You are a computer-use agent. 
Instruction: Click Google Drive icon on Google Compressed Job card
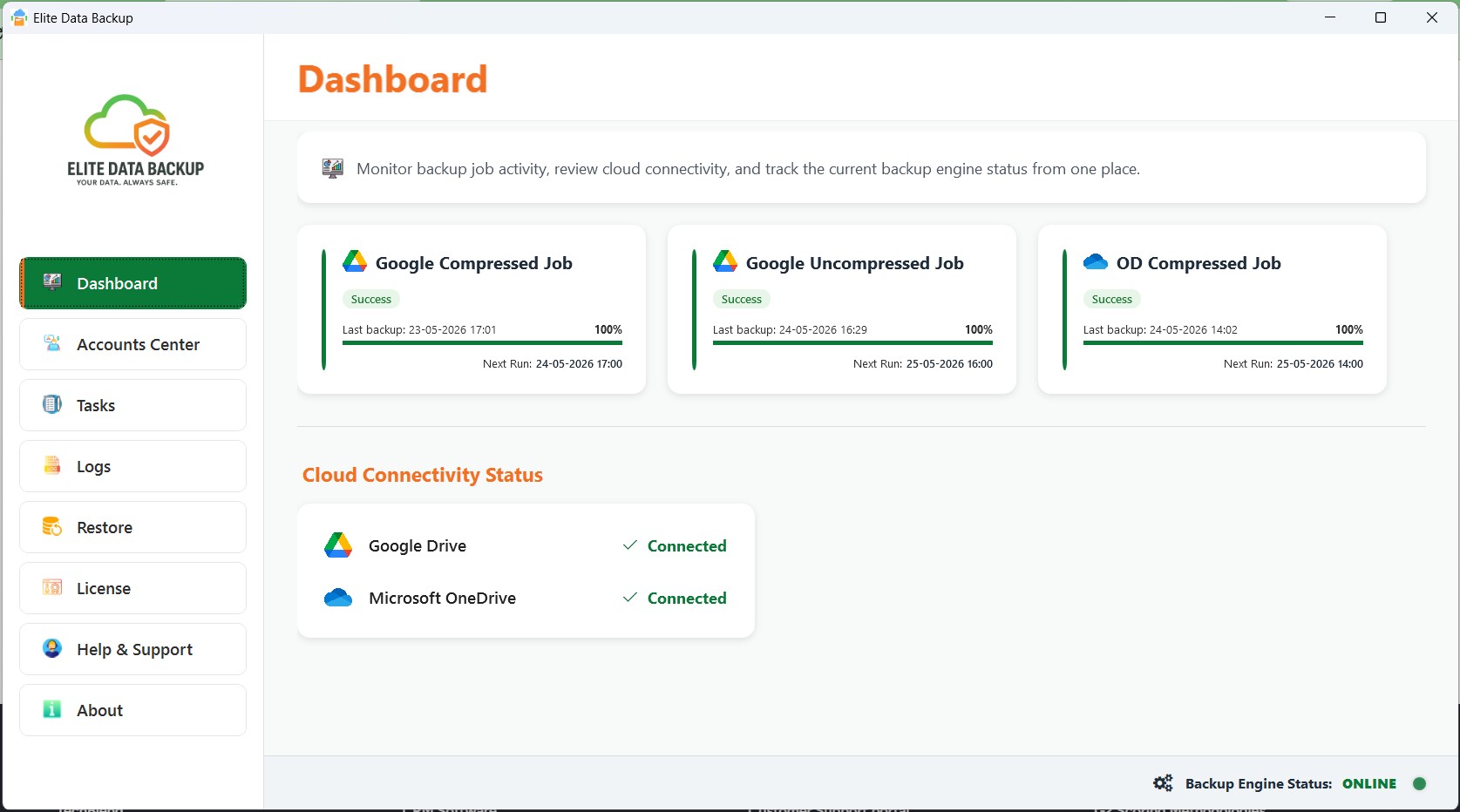355,261
